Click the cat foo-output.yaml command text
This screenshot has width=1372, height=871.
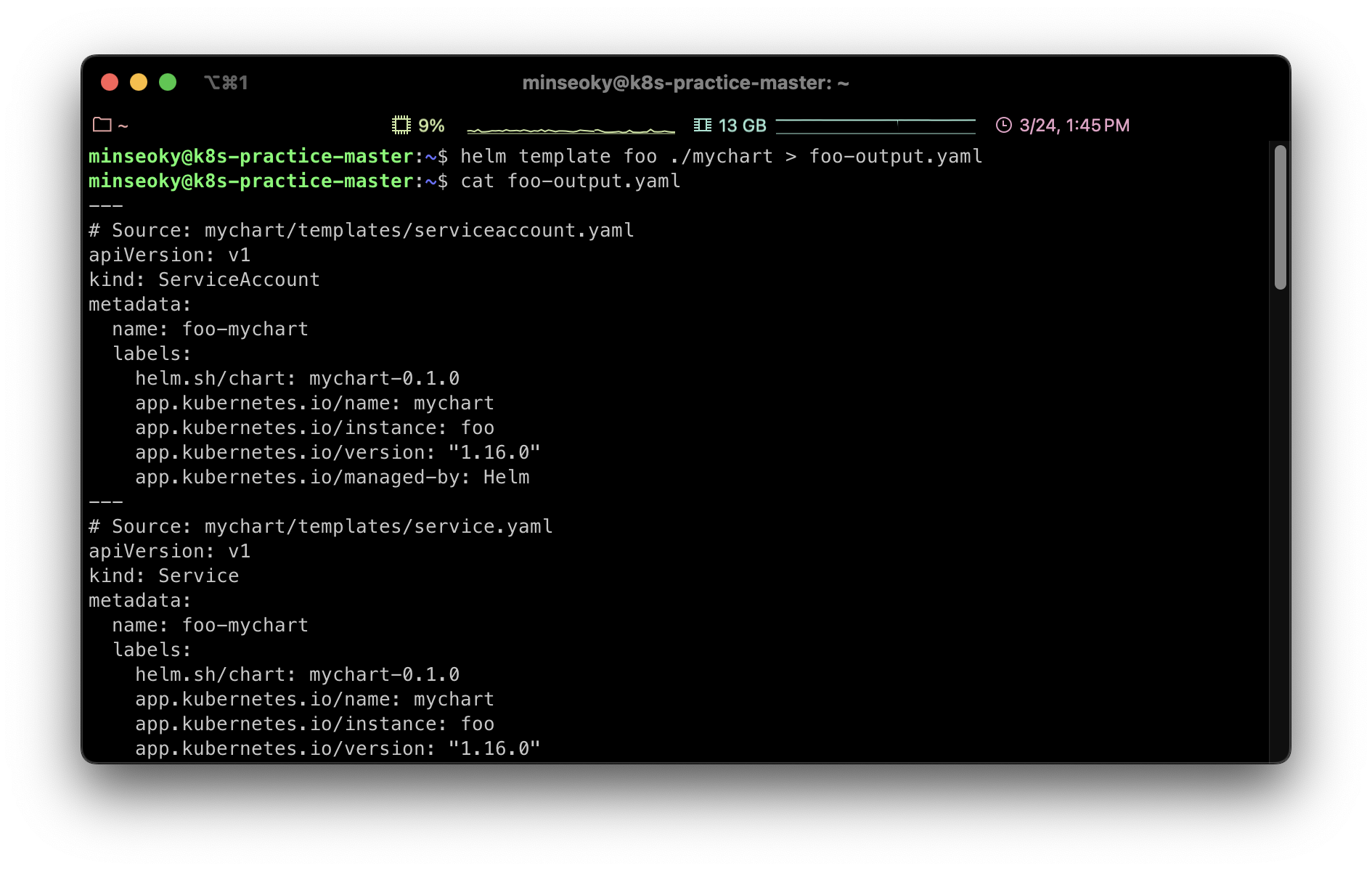(571, 181)
